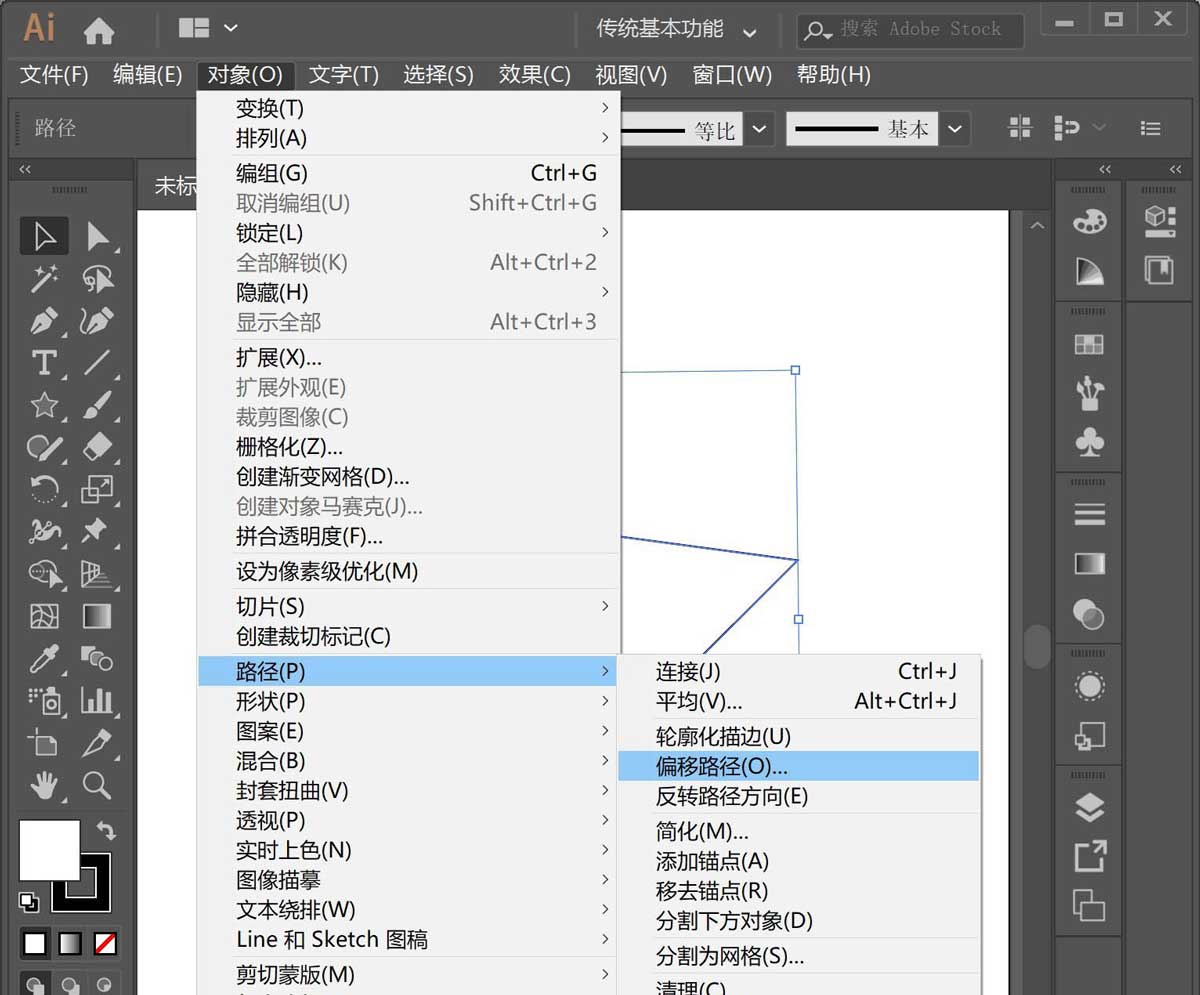This screenshot has height=995, width=1200.
Task: Select the Artboard tool
Action: [44, 743]
